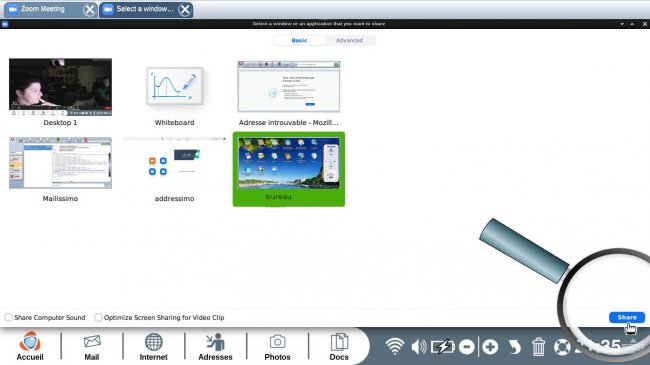Open the Docs documents icon
This screenshot has height=365, width=650.
coord(339,346)
